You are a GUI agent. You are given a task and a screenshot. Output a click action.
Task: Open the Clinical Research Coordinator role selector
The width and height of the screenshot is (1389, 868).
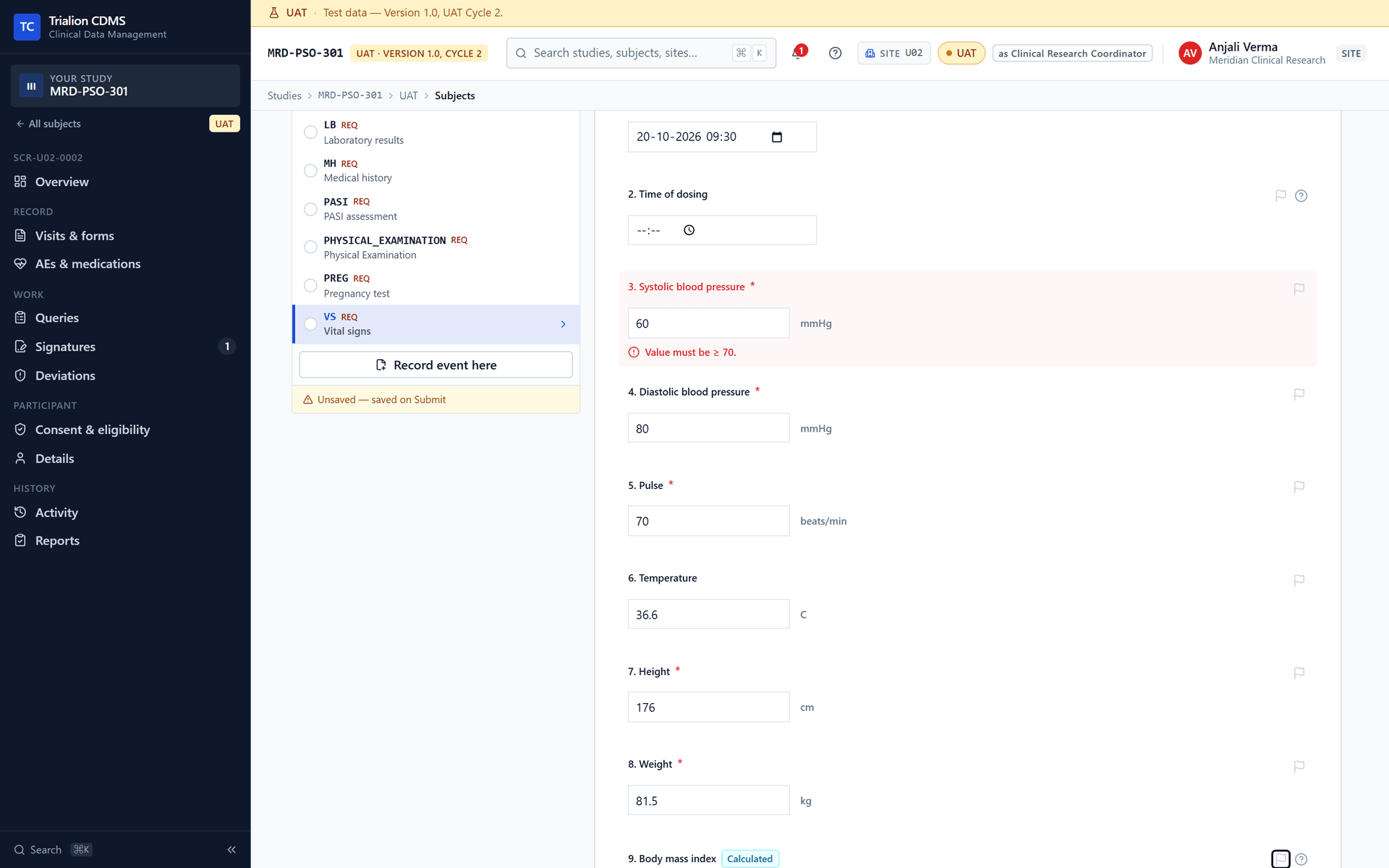click(x=1071, y=54)
